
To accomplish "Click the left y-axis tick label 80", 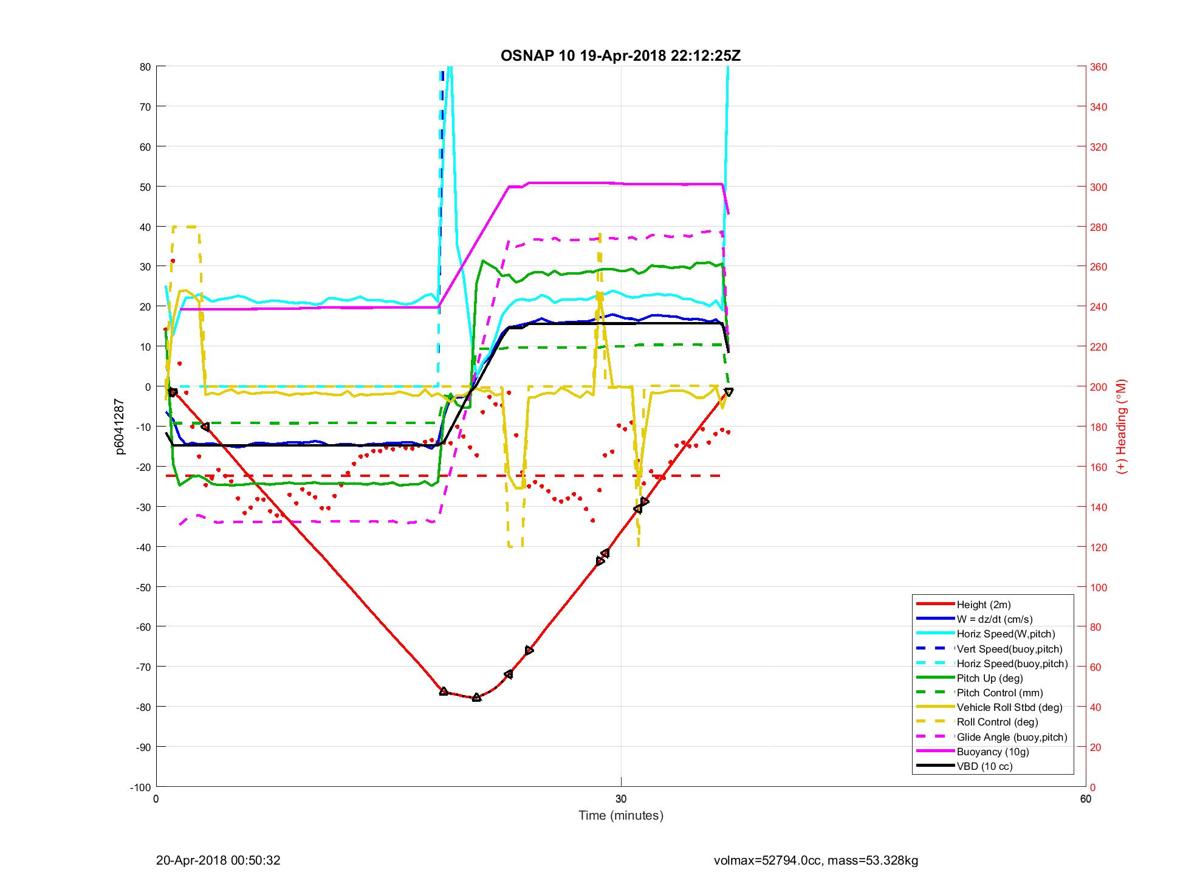I will point(144,67).
